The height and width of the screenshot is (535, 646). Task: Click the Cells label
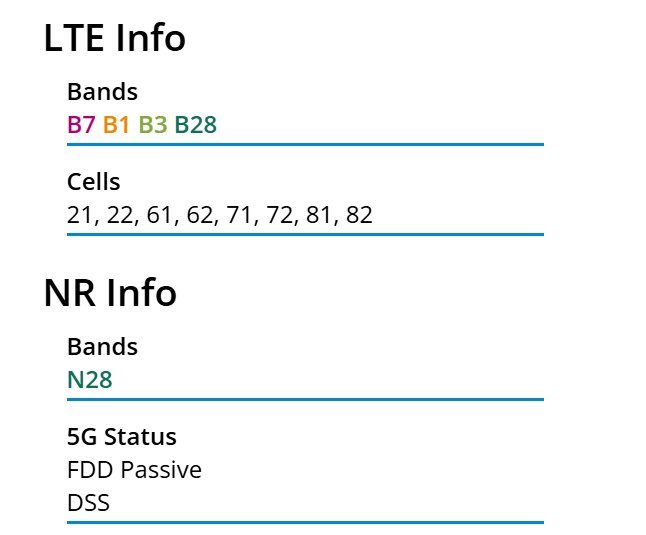pos(94,182)
